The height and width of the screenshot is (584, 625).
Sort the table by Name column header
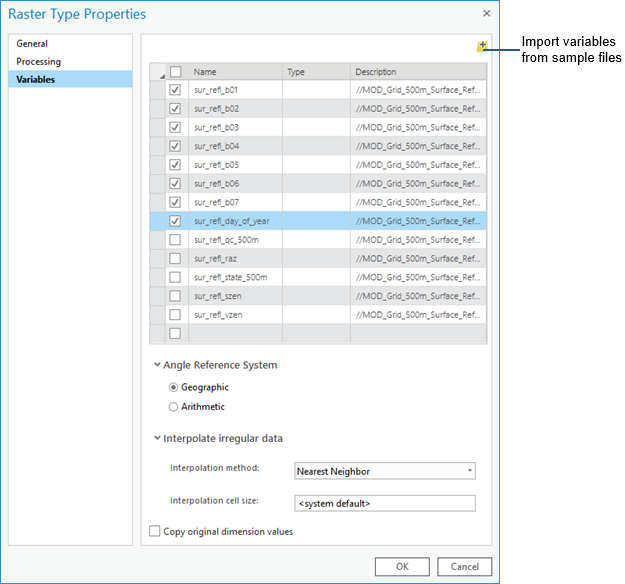[234, 72]
